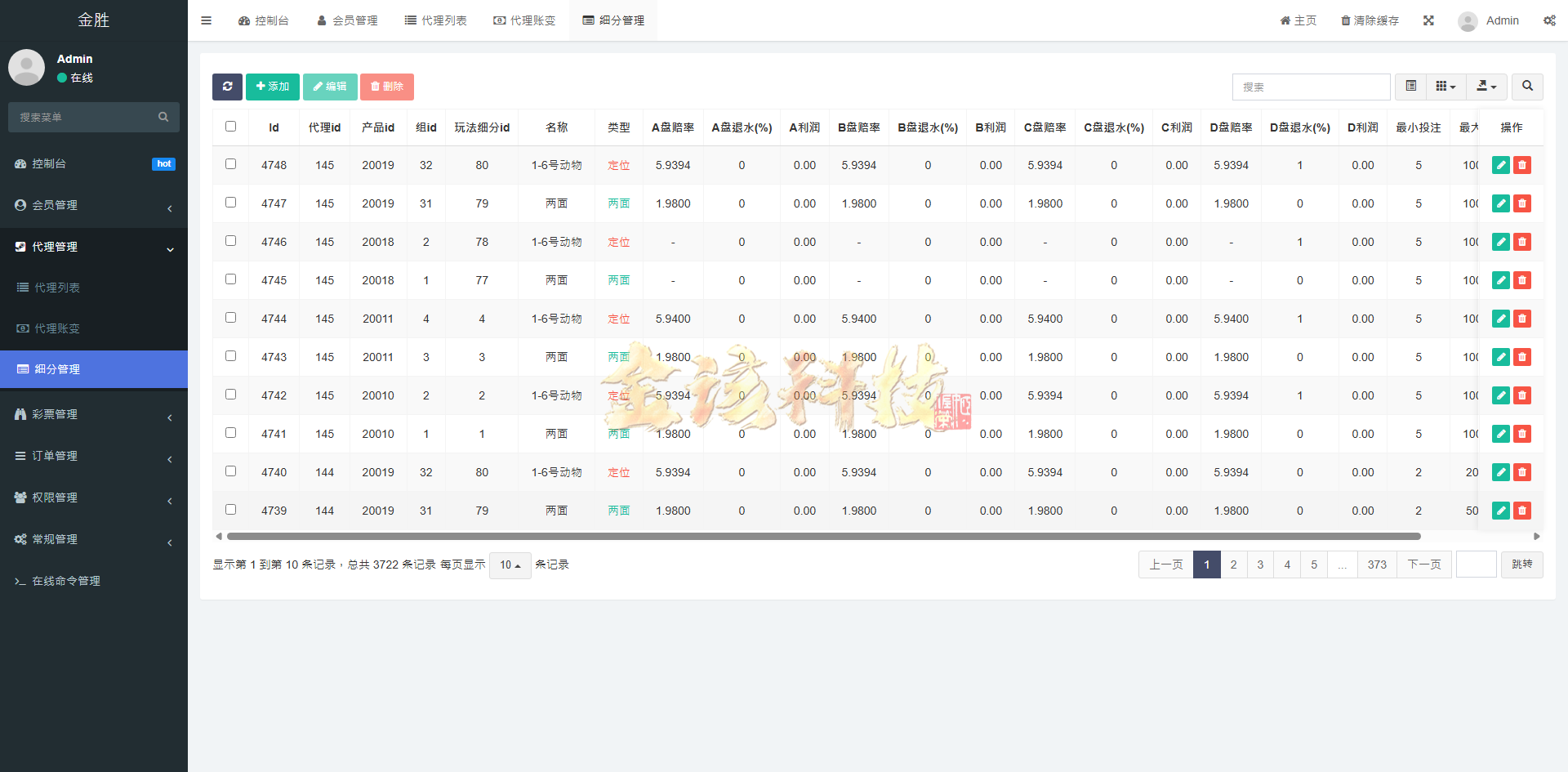
Task: Check the checkbox for record 4744
Action: click(x=230, y=317)
